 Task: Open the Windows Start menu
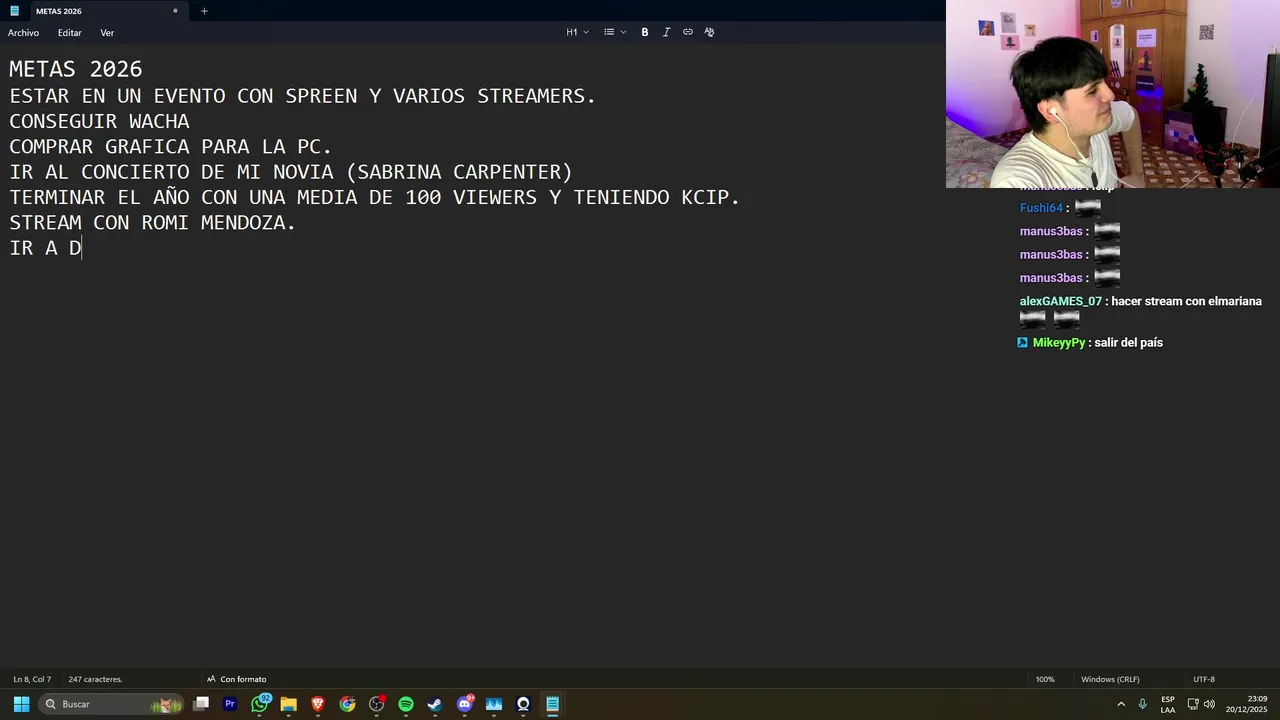pos(21,704)
